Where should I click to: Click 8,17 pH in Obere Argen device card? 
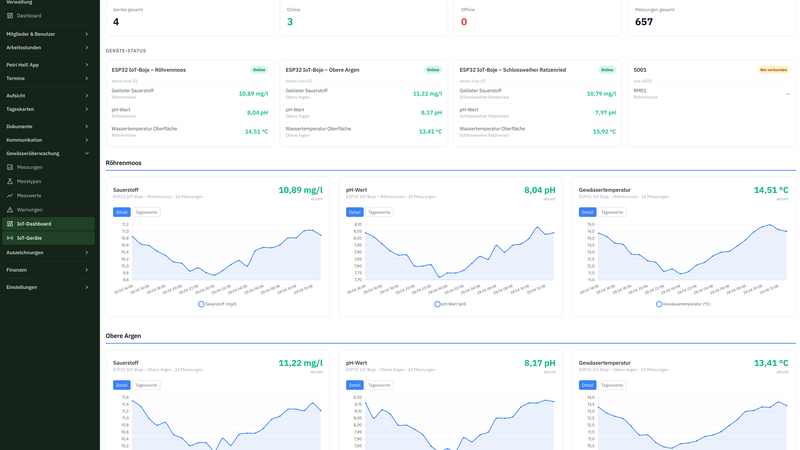(x=431, y=113)
